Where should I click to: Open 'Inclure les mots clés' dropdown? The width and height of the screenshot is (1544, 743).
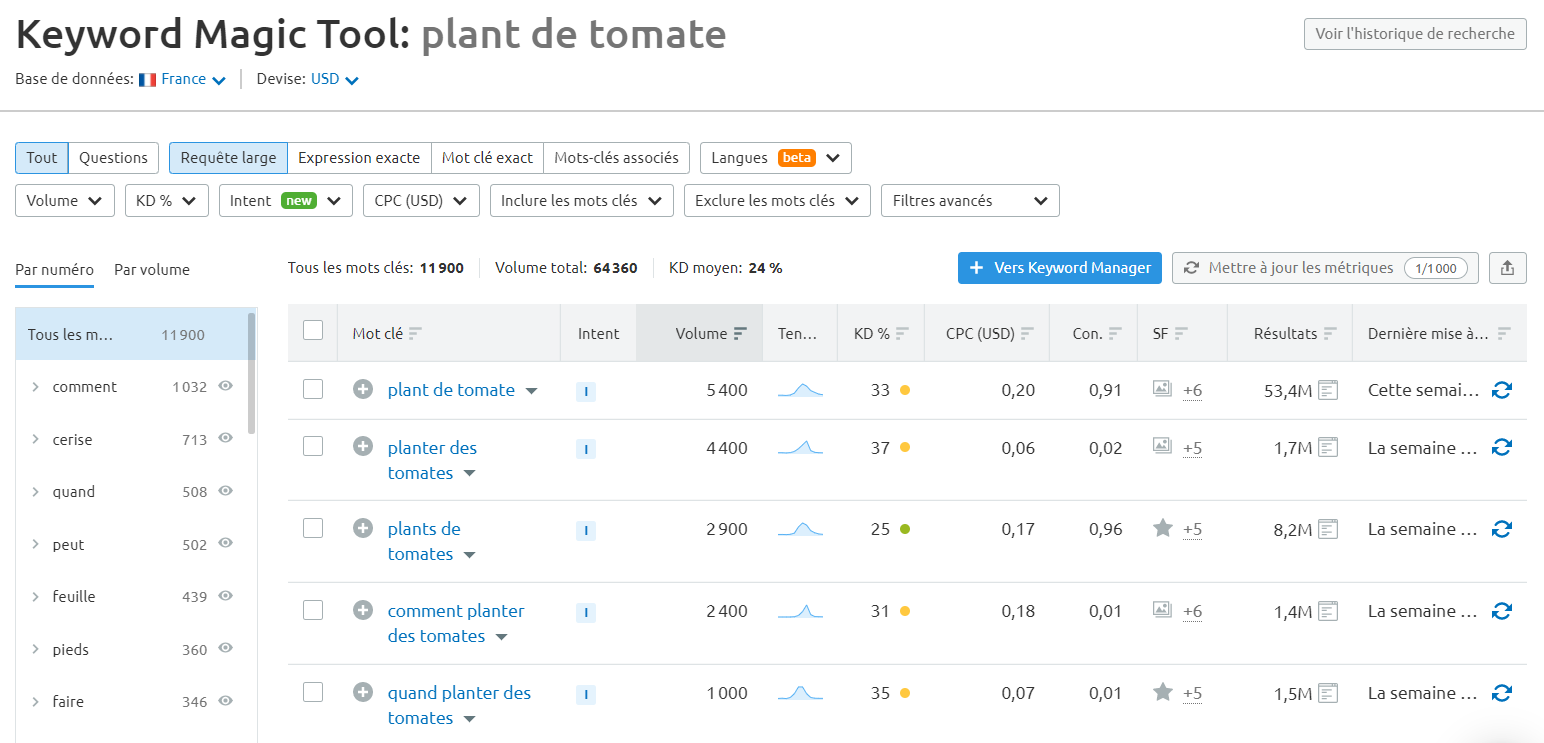pos(581,200)
